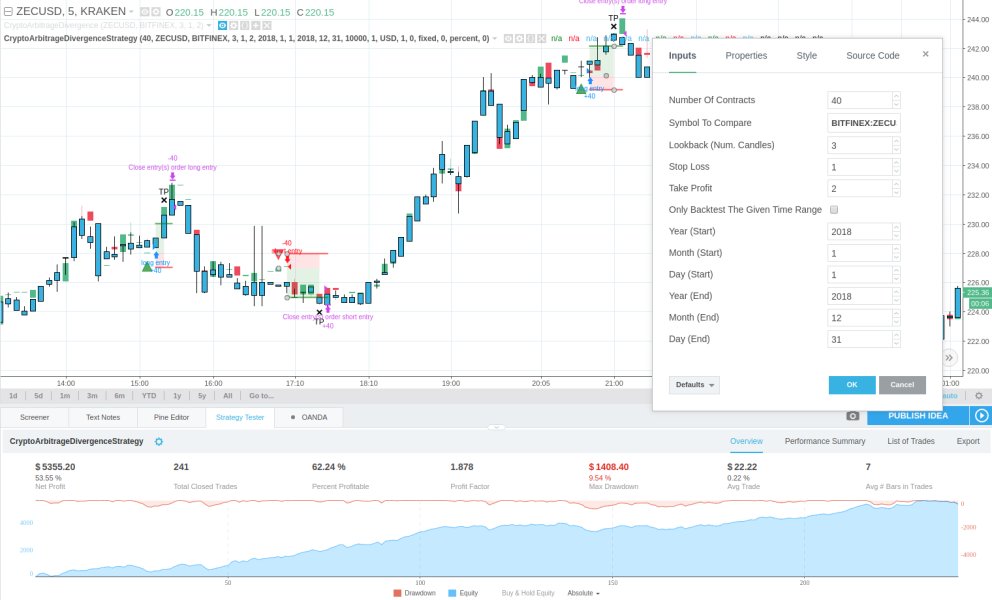Adjust Number Of Contracts stepper
This screenshot has height=600, width=992.
click(x=896, y=100)
